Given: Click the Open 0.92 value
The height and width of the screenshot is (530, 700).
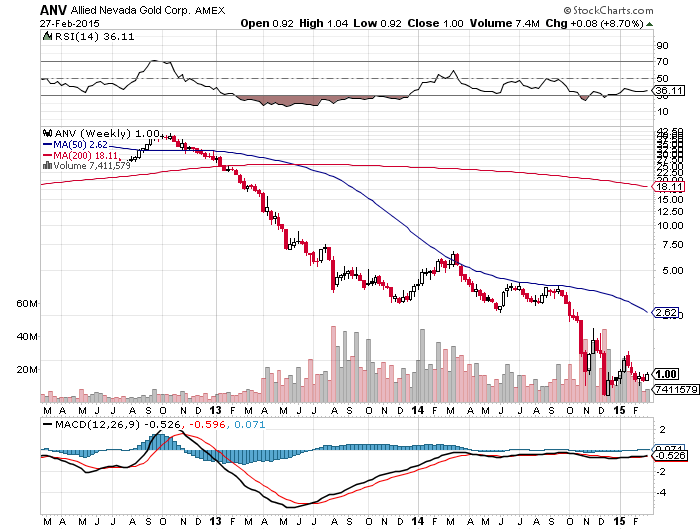Looking at the screenshot, I should tap(267, 23).
